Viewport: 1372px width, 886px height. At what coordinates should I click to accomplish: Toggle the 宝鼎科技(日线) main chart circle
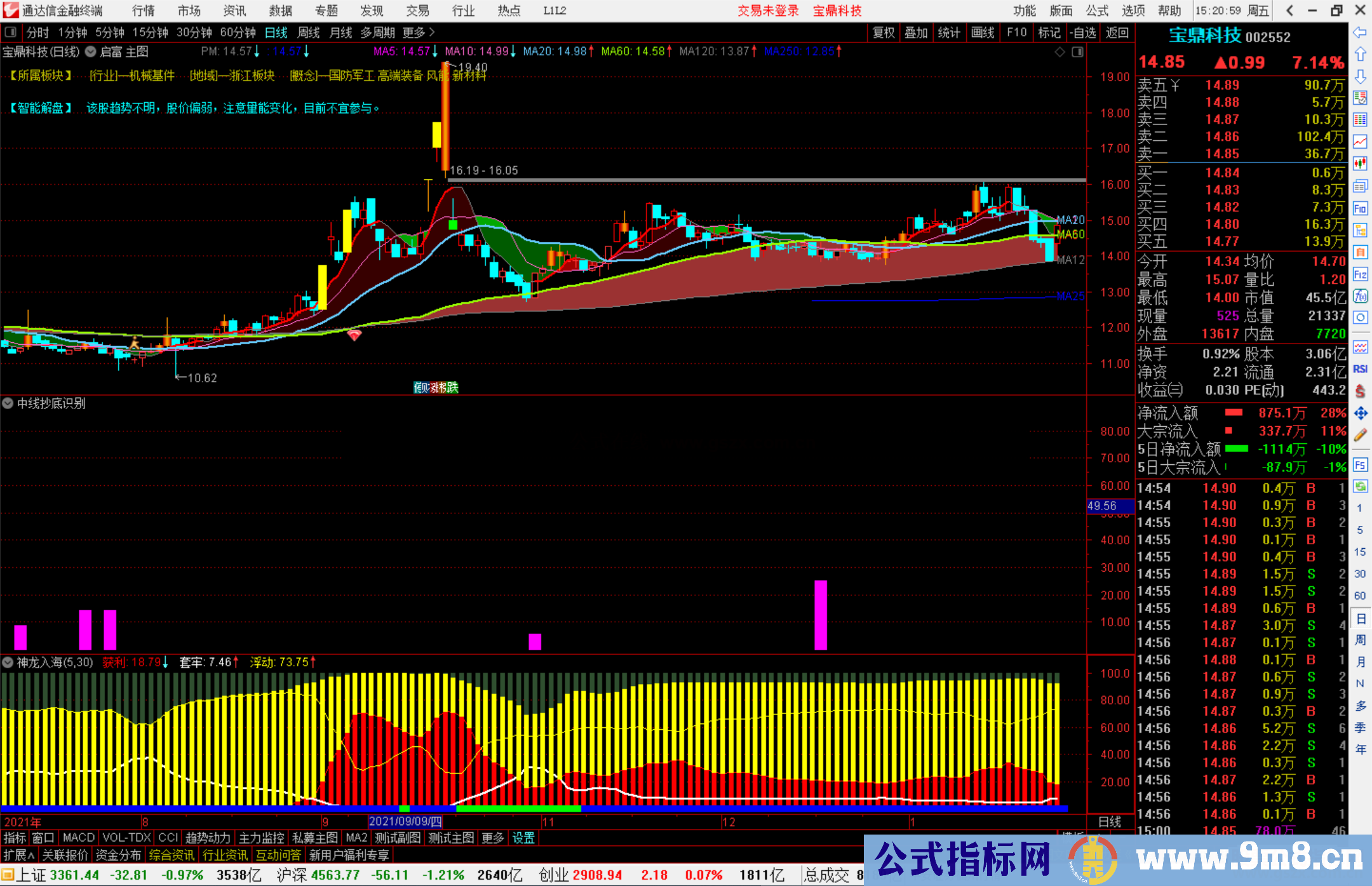[91, 51]
